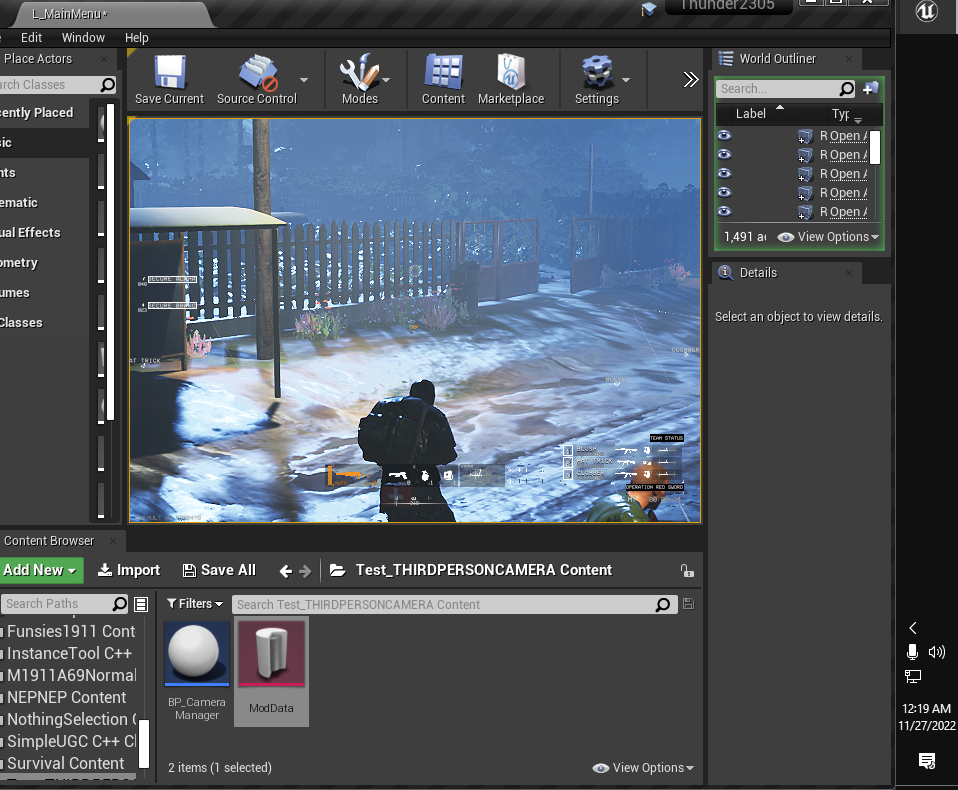Open the Help menu
The image size is (958, 790).
click(136, 38)
